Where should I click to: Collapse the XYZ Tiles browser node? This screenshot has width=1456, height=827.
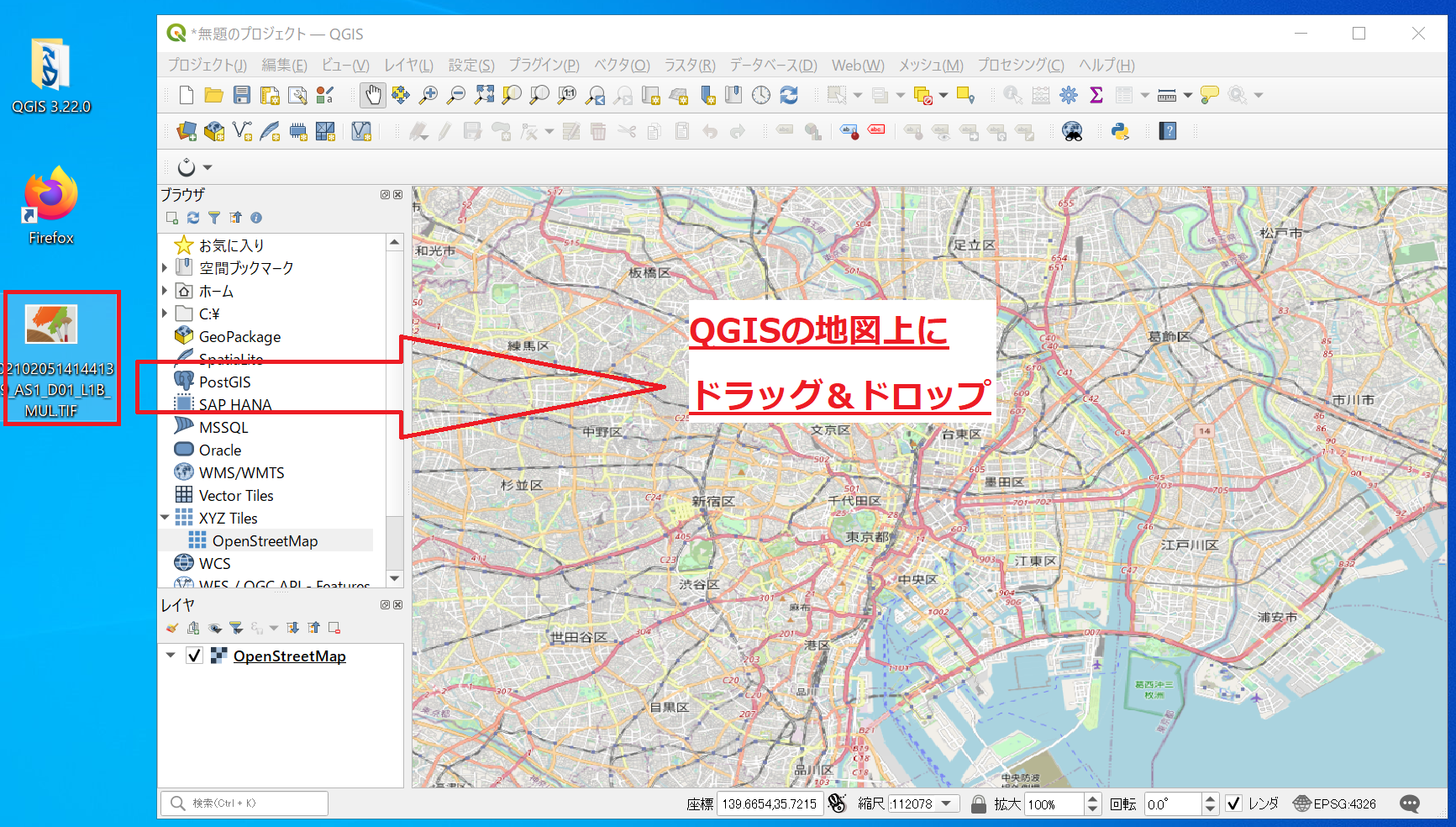pyautogui.click(x=165, y=518)
